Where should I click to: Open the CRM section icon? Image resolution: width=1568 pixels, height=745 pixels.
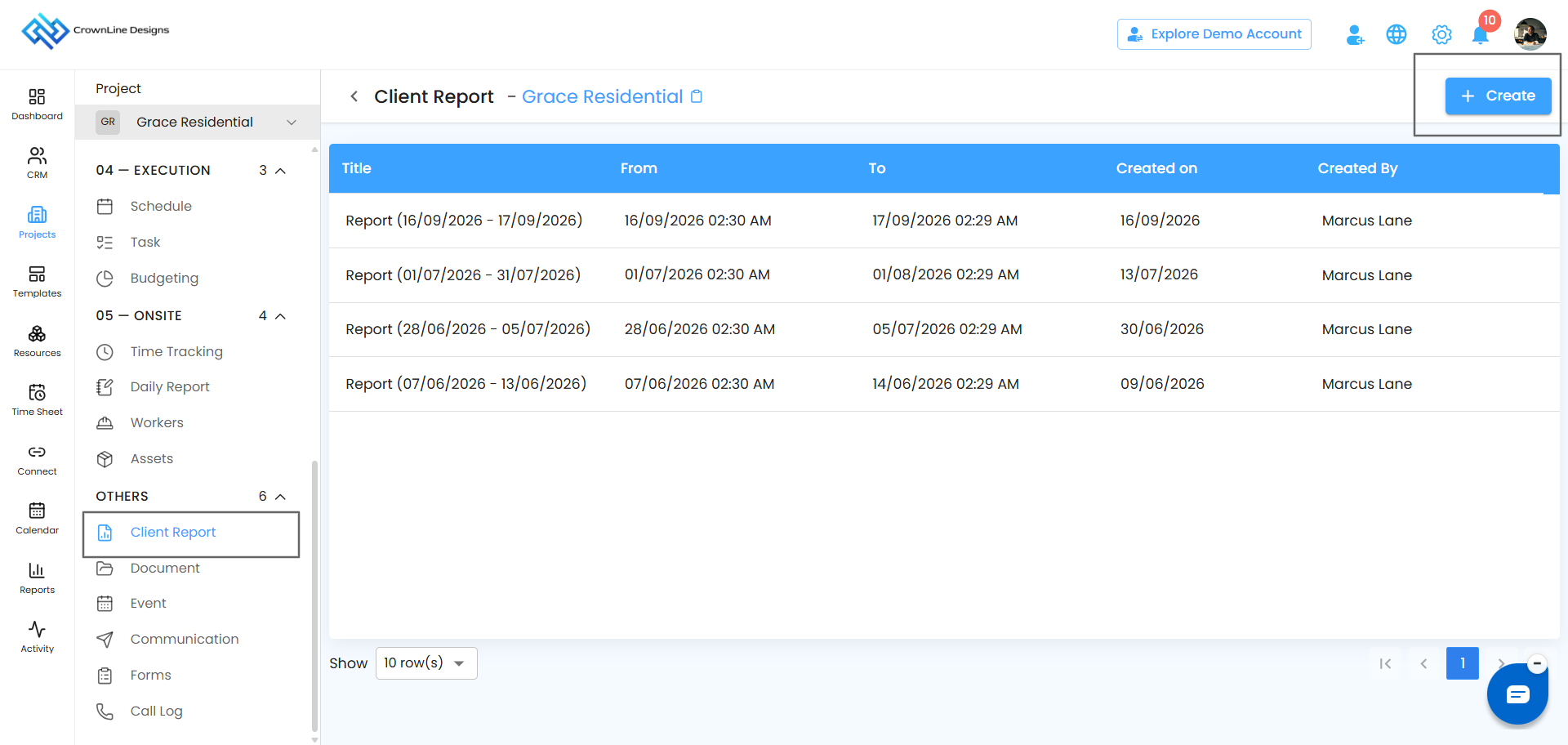click(x=37, y=163)
